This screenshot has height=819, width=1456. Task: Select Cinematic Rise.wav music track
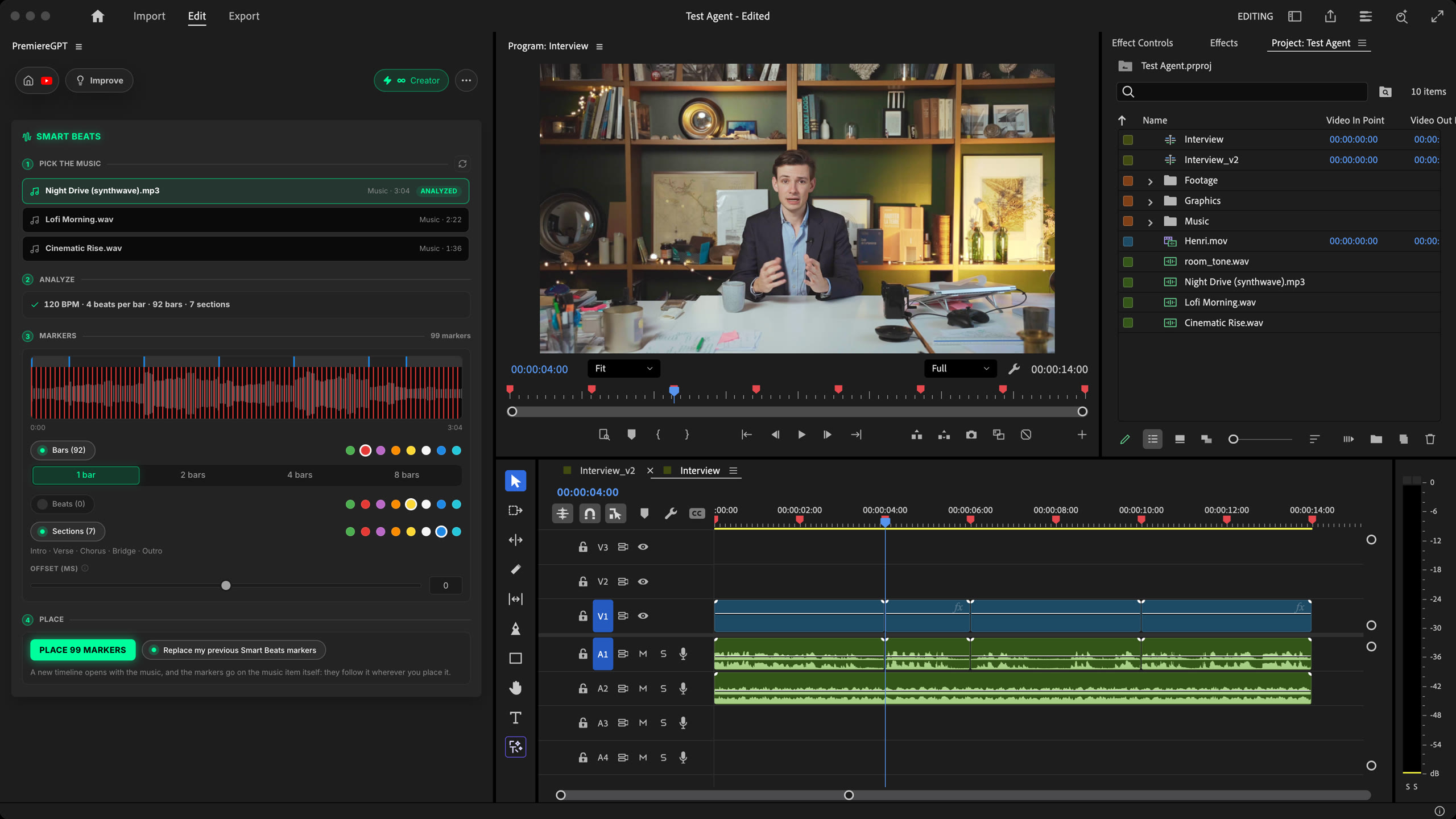coord(245,249)
